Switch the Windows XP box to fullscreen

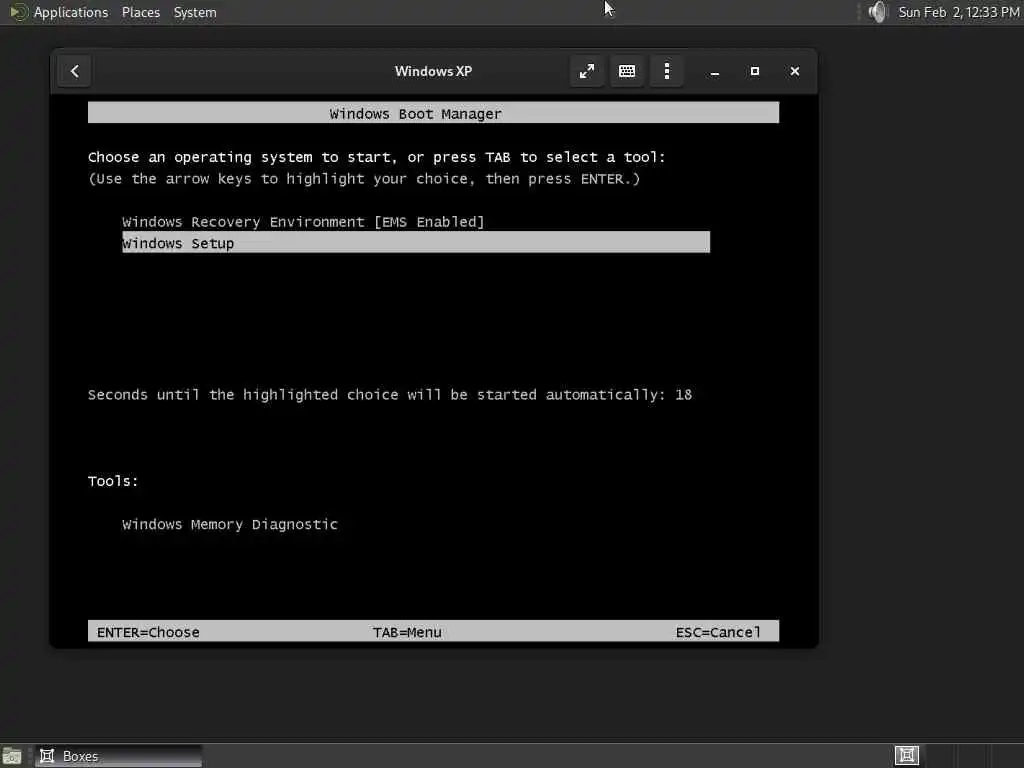click(586, 71)
